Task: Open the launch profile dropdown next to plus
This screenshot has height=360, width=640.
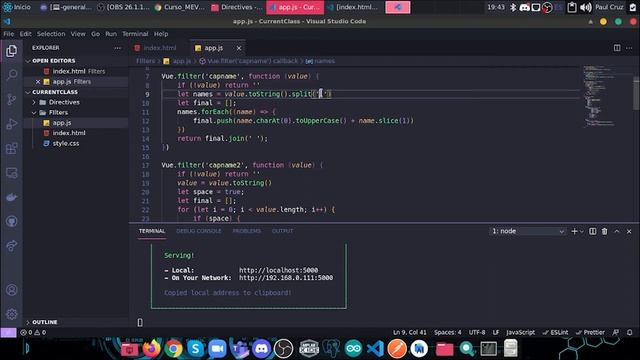Action: click(x=582, y=231)
